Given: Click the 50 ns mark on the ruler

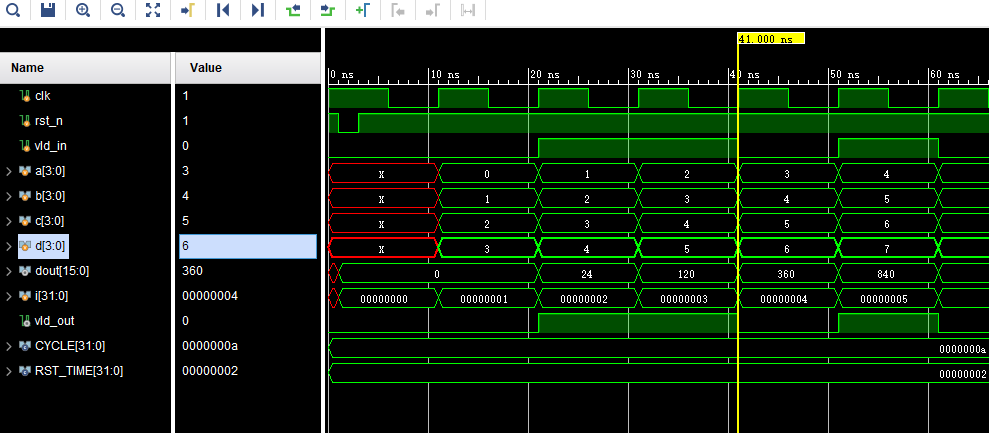Looking at the screenshot, I should (x=845, y=75).
